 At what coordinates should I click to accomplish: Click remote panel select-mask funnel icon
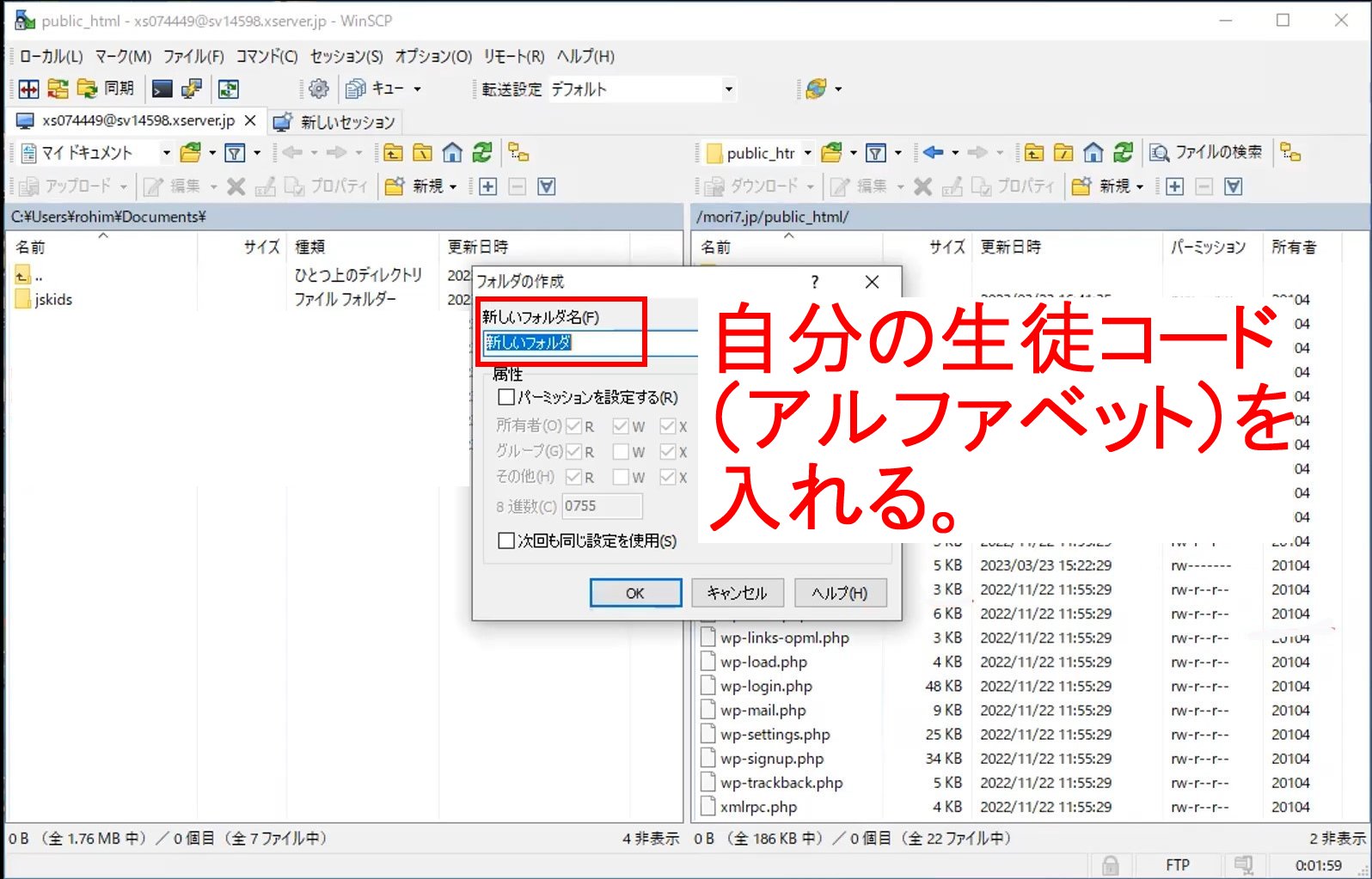(1234, 186)
